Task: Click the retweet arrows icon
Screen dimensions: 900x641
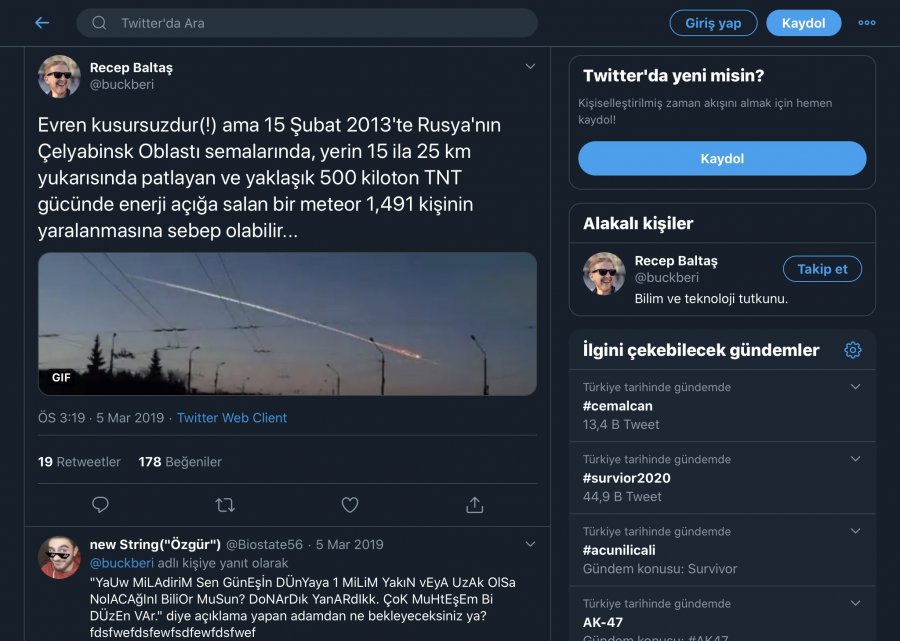Action: (x=225, y=504)
